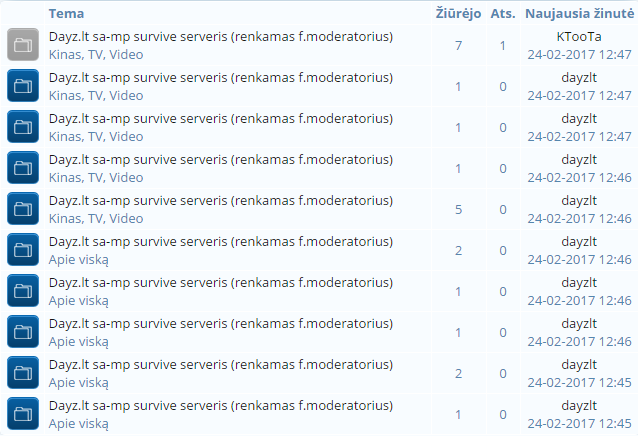Click the 24-02-2017 12:47 timestamp under KTooTa
638x436 pixels.
(579, 54)
